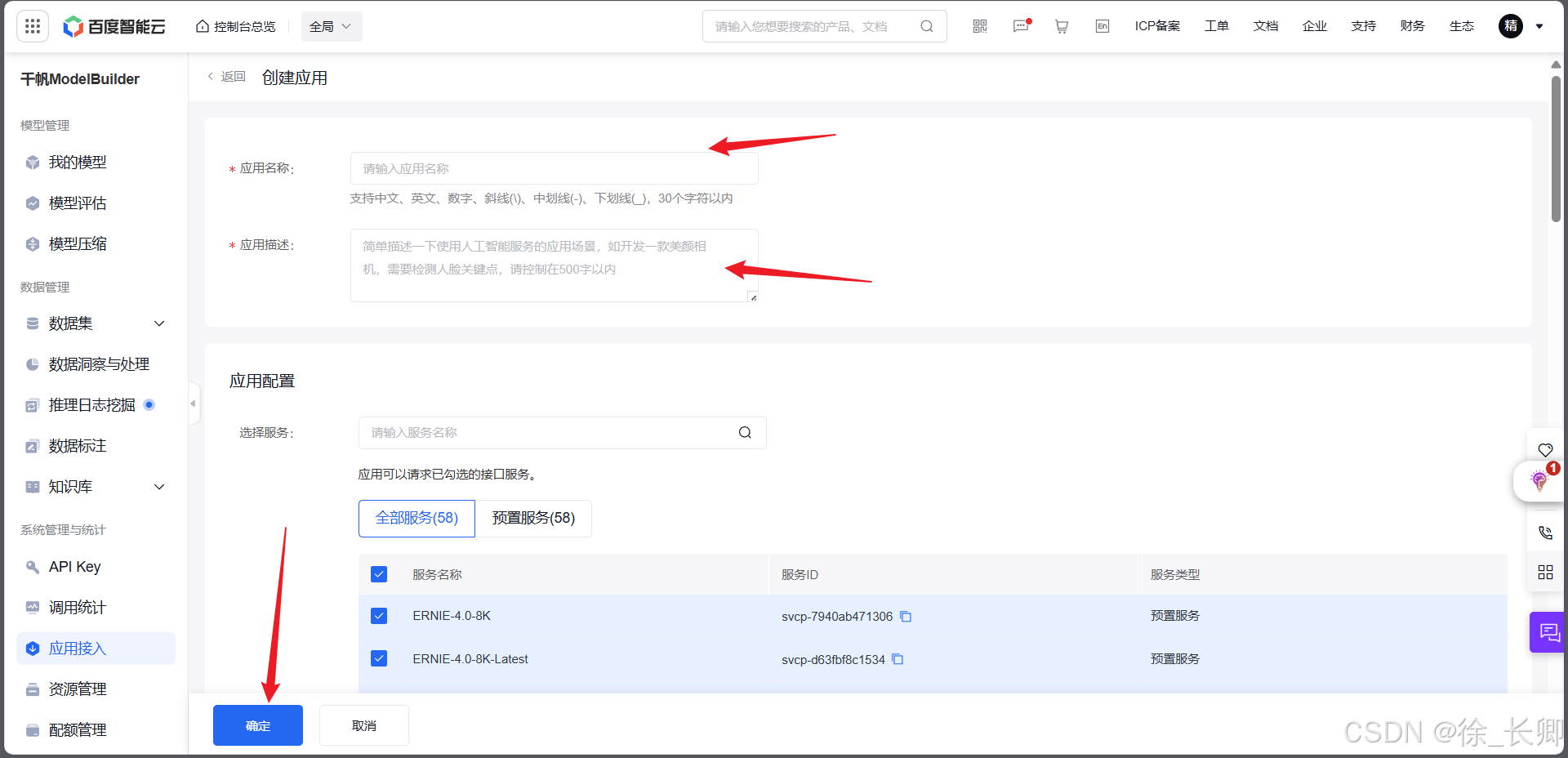Open 资源管理 in the sidebar
The height and width of the screenshot is (758, 1568).
(x=78, y=689)
